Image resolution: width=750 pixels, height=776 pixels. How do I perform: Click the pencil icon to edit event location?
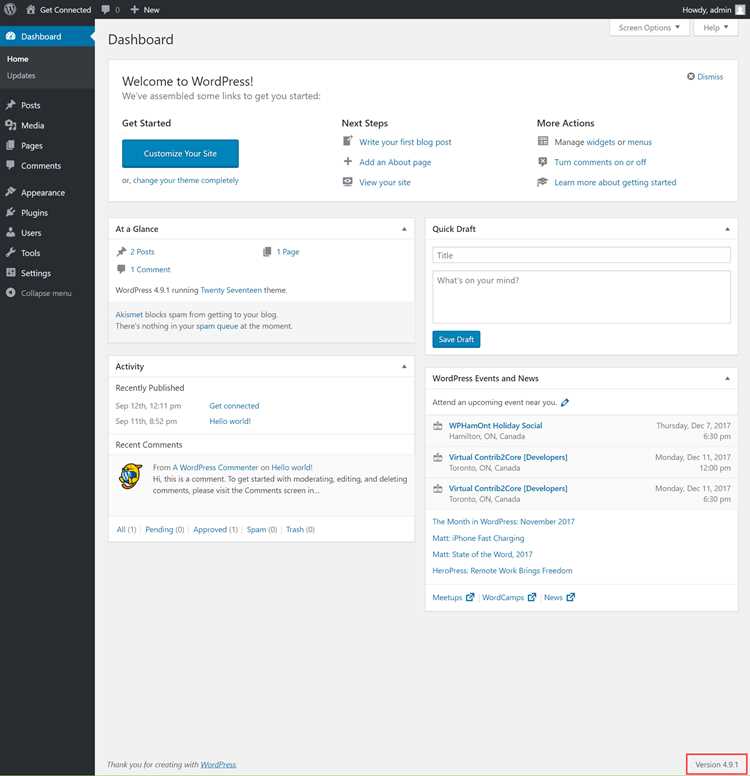565,402
